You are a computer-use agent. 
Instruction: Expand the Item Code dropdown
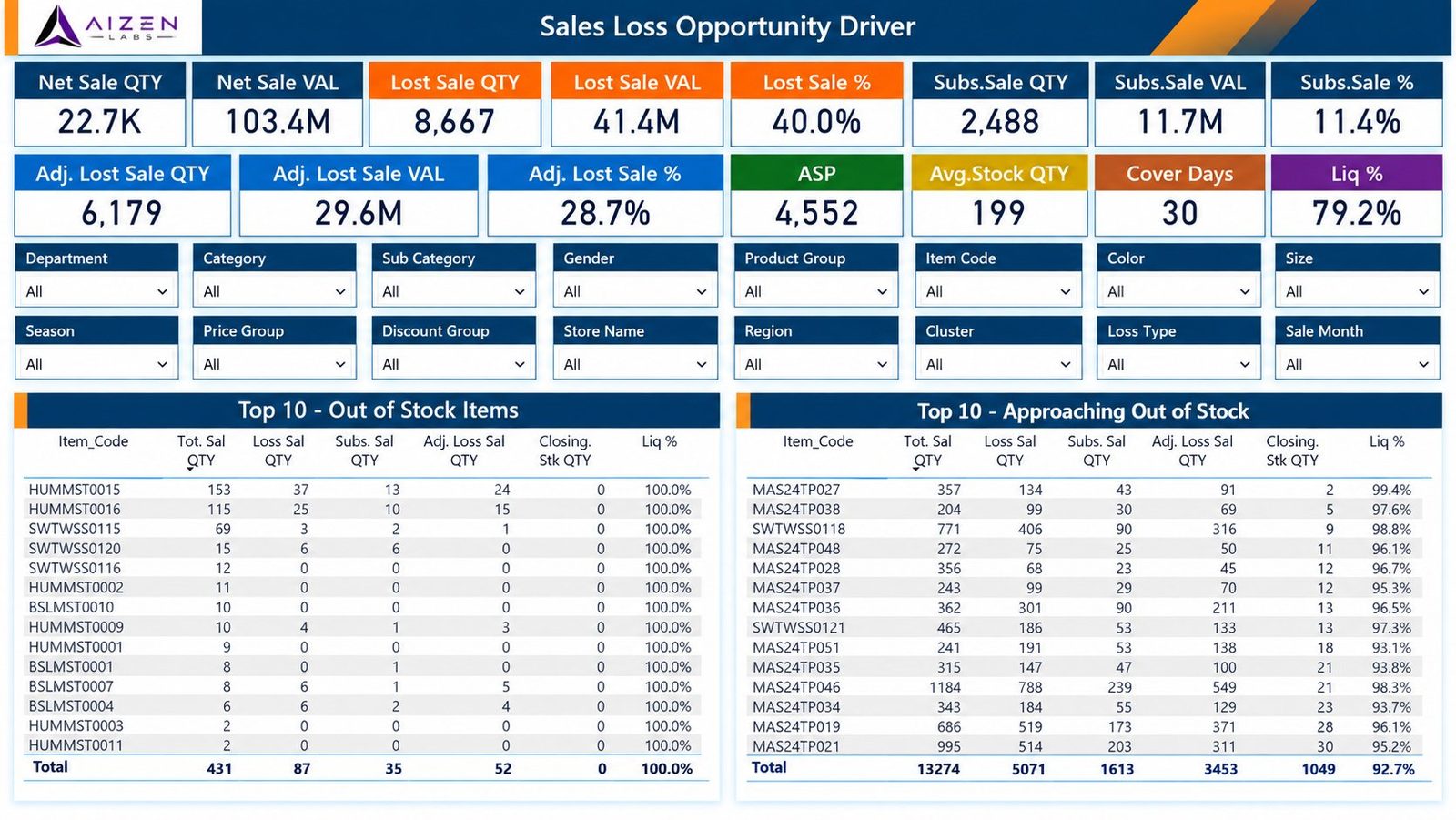point(998,291)
